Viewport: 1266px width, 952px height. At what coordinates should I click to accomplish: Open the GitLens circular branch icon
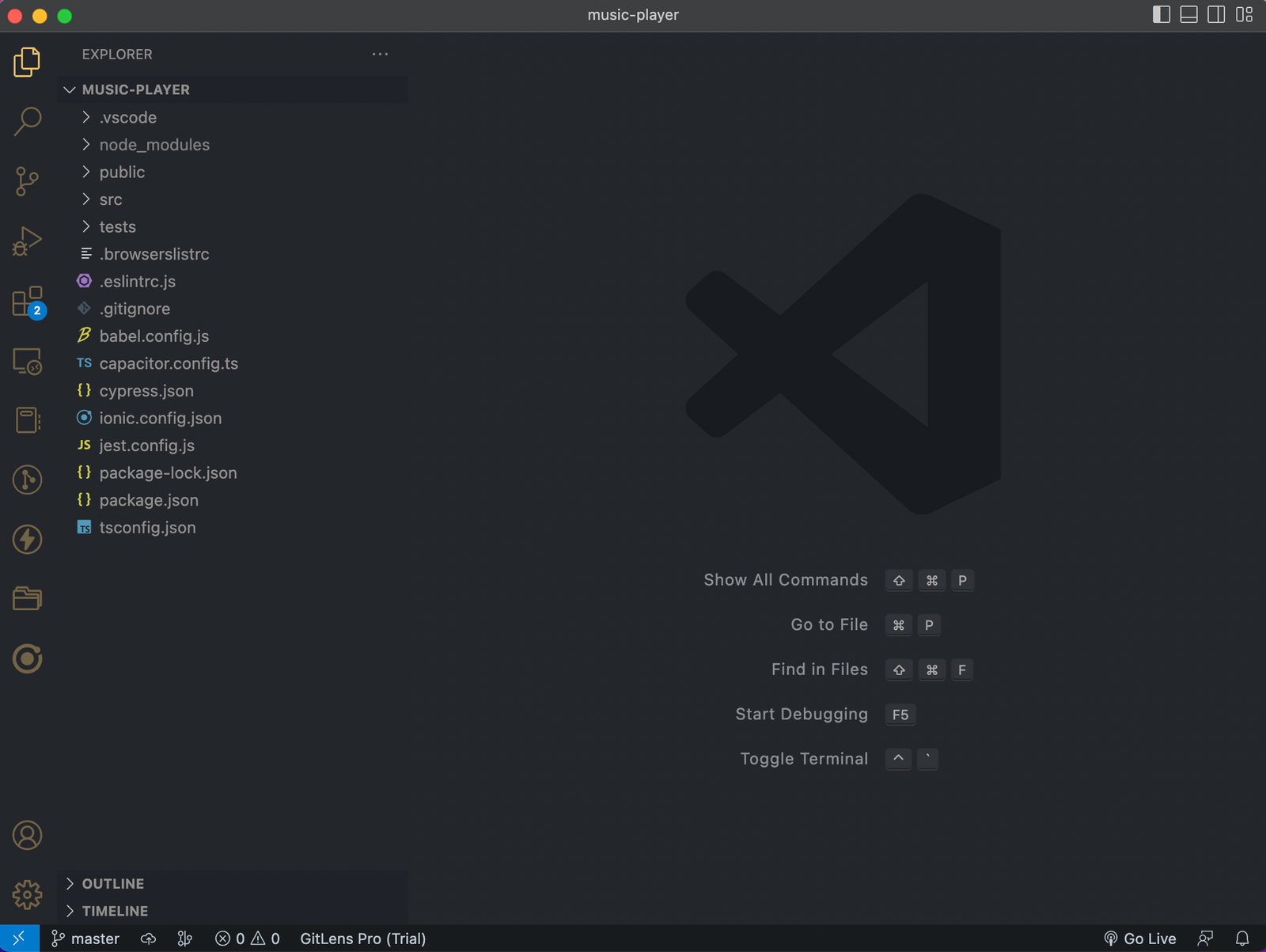tap(27, 480)
